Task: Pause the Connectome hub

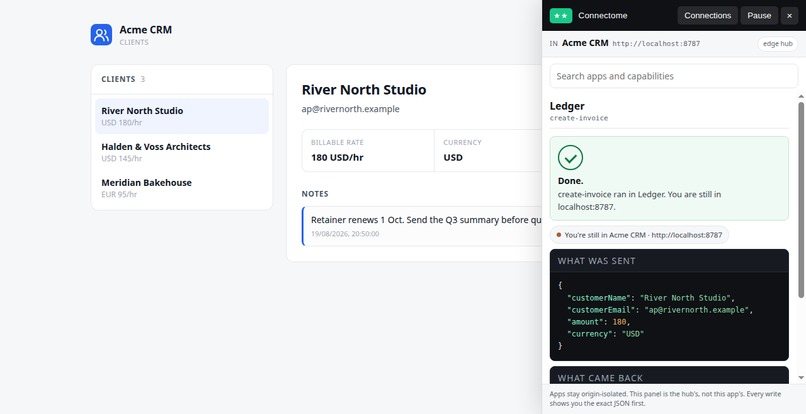Action: coord(759,15)
